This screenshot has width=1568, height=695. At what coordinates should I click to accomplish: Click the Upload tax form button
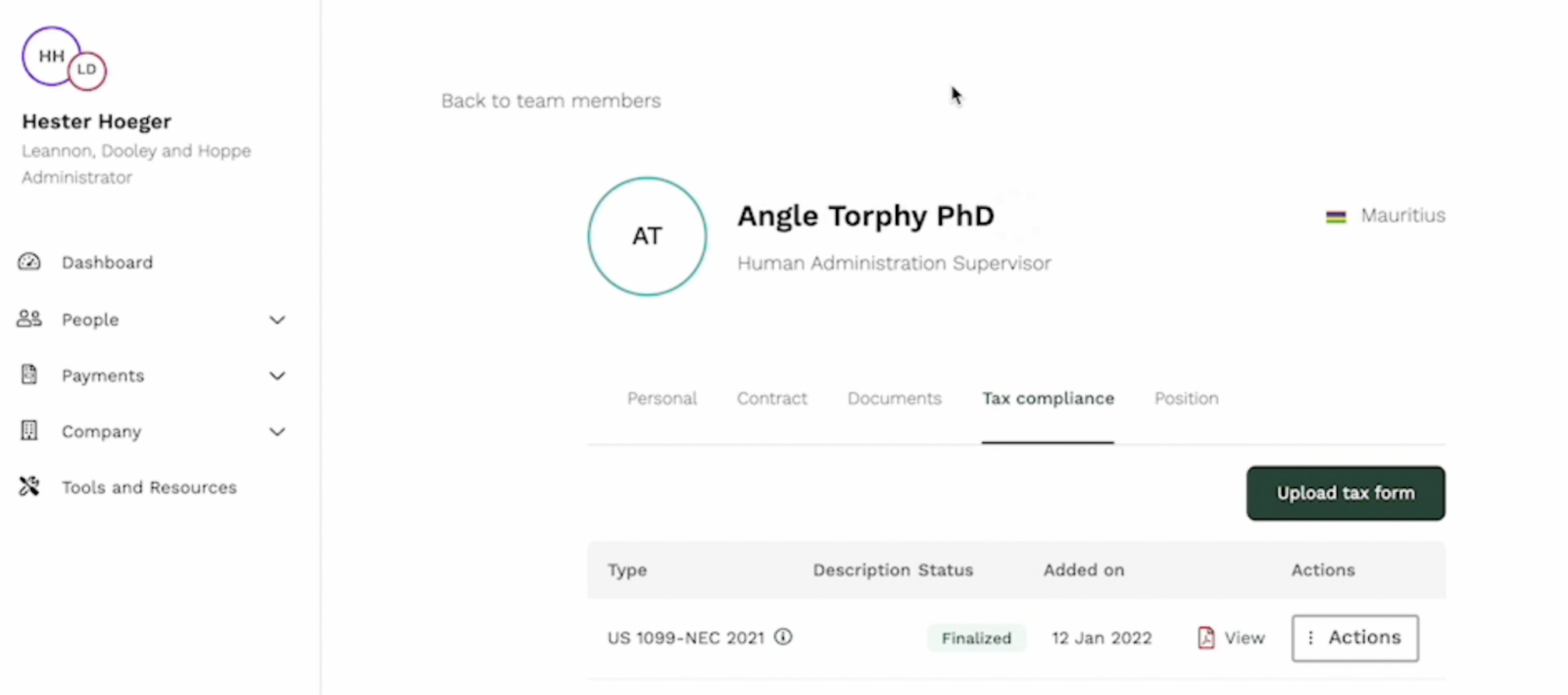tap(1345, 493)
